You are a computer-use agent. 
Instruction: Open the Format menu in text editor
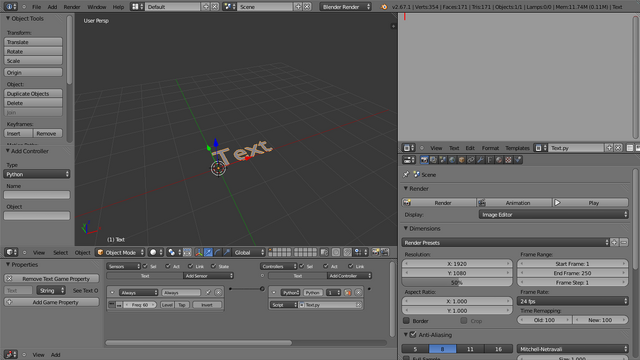click(490, 148)
